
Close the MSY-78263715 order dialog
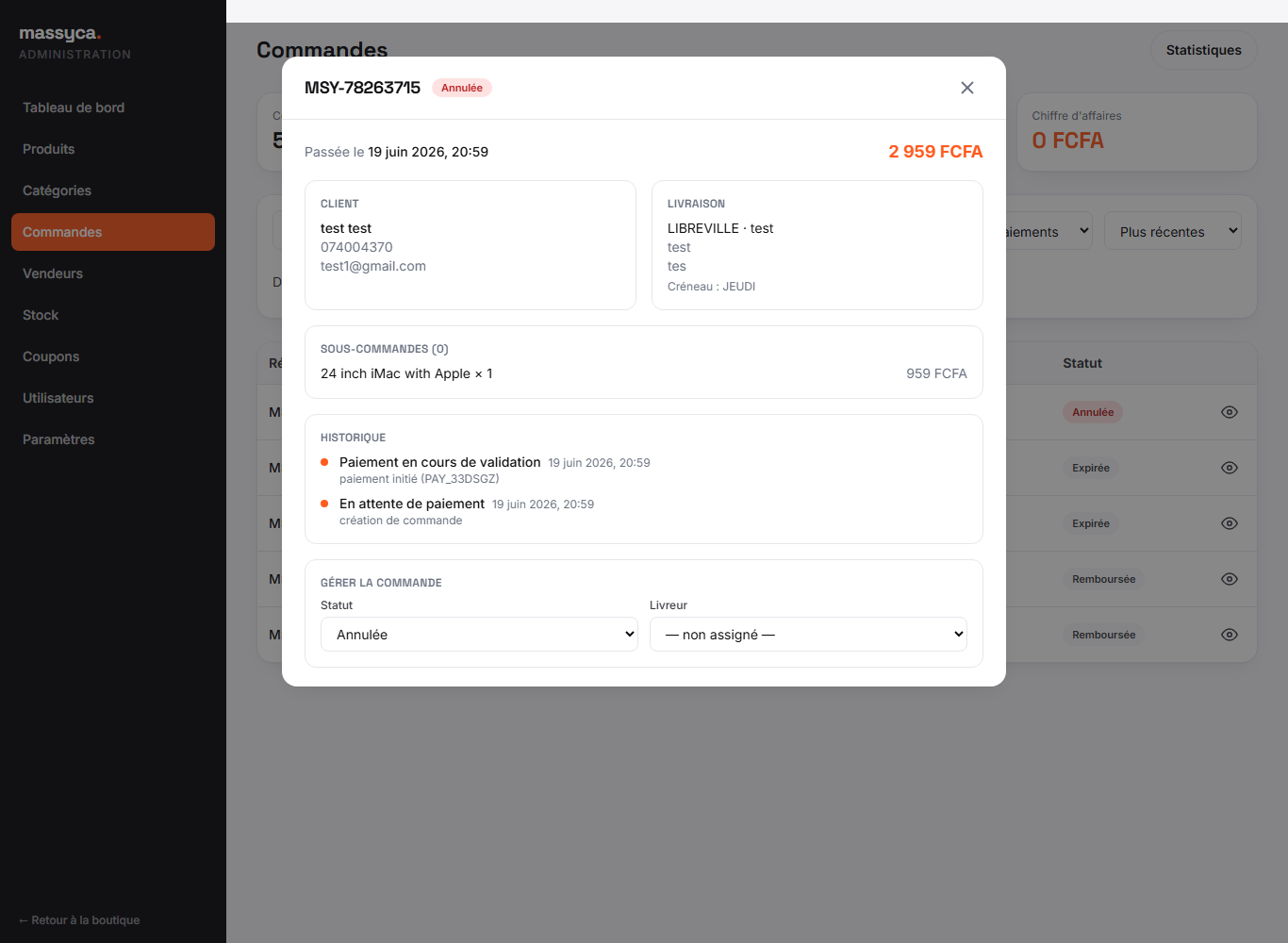coord(967,88)
